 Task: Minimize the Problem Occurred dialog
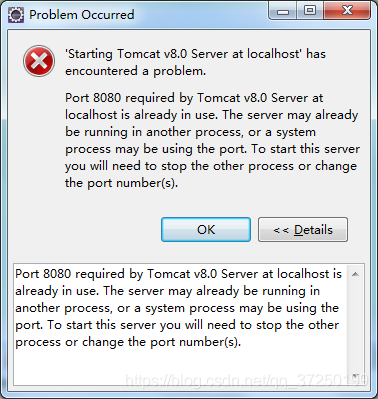click(x=283, y=12)
